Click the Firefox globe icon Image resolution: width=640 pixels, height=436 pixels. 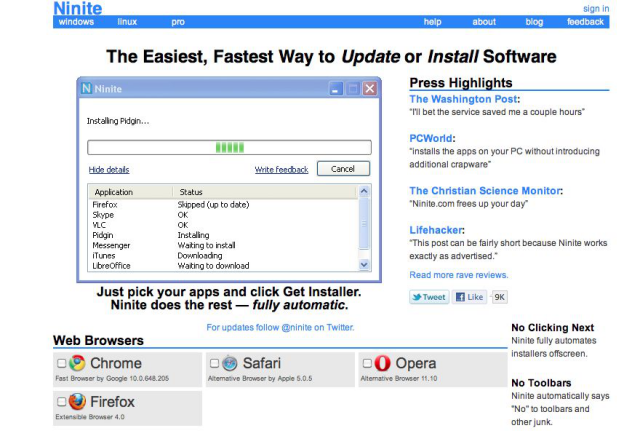[x=77, y=402]
